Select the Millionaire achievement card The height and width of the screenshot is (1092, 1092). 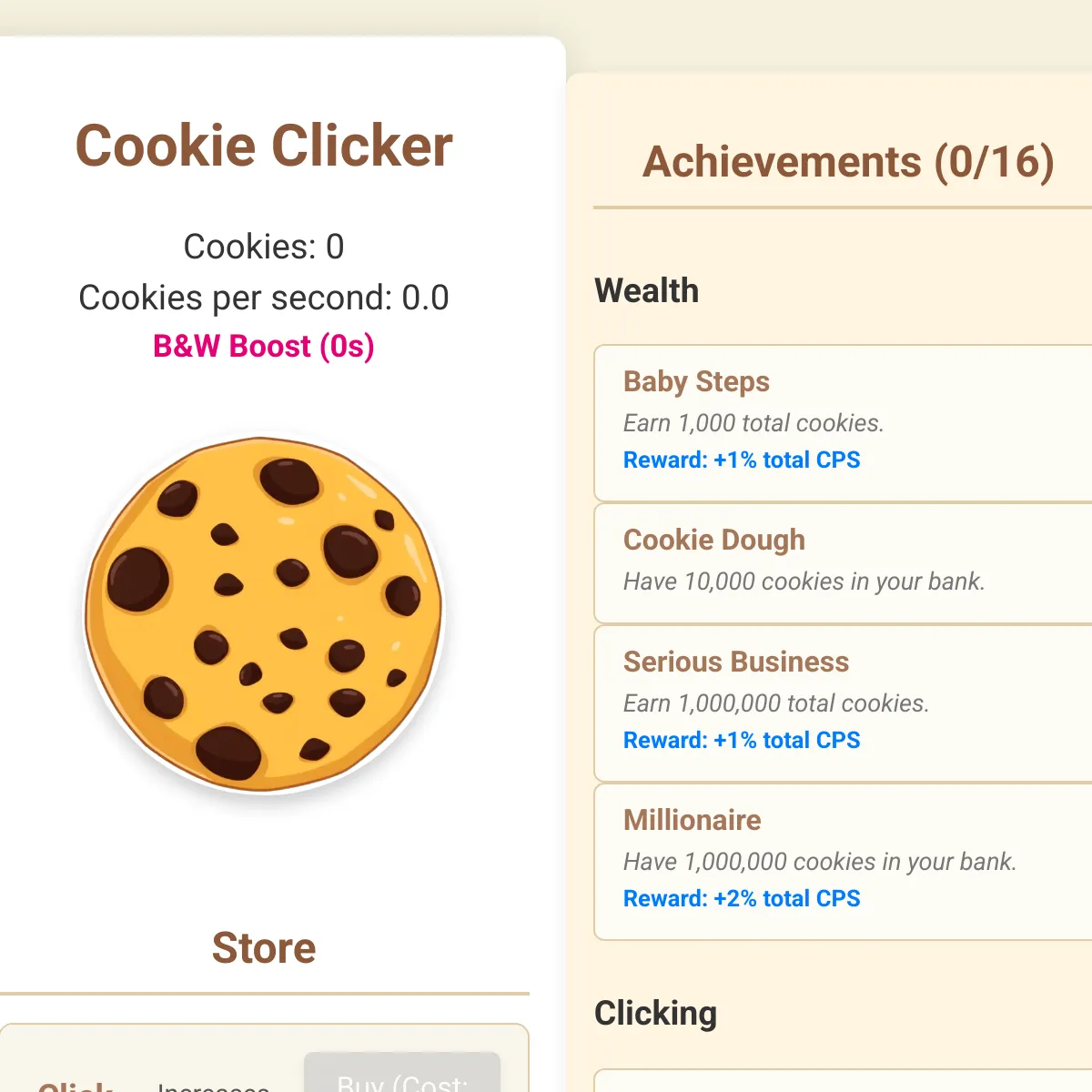tap(843, 862)
